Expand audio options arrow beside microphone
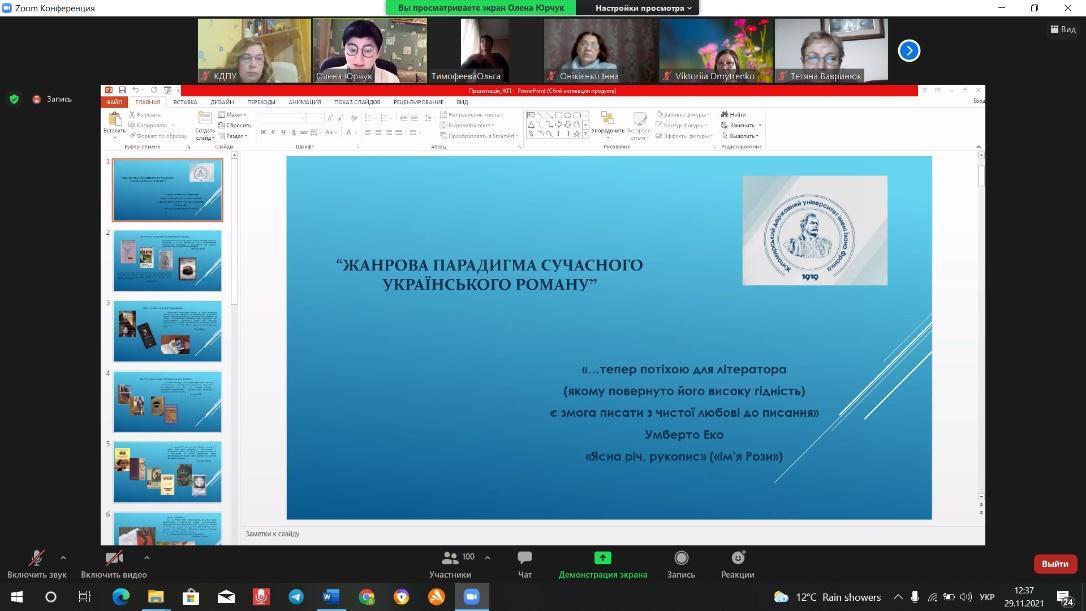Screen dimensions: 1086x611 tap(63, 558)
